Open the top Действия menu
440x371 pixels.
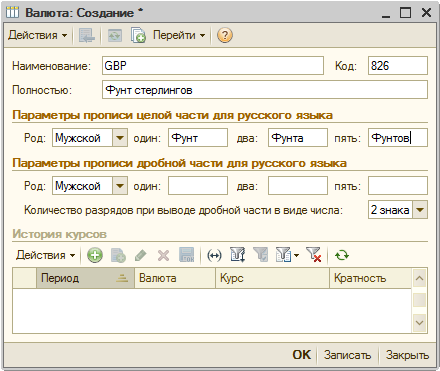point(37,35)
